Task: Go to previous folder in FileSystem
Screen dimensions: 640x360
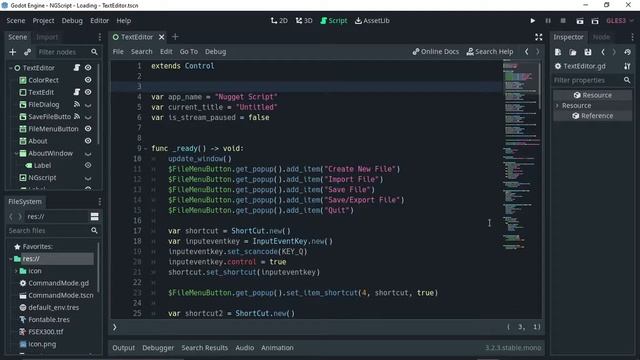Action: tap(11, 216)
